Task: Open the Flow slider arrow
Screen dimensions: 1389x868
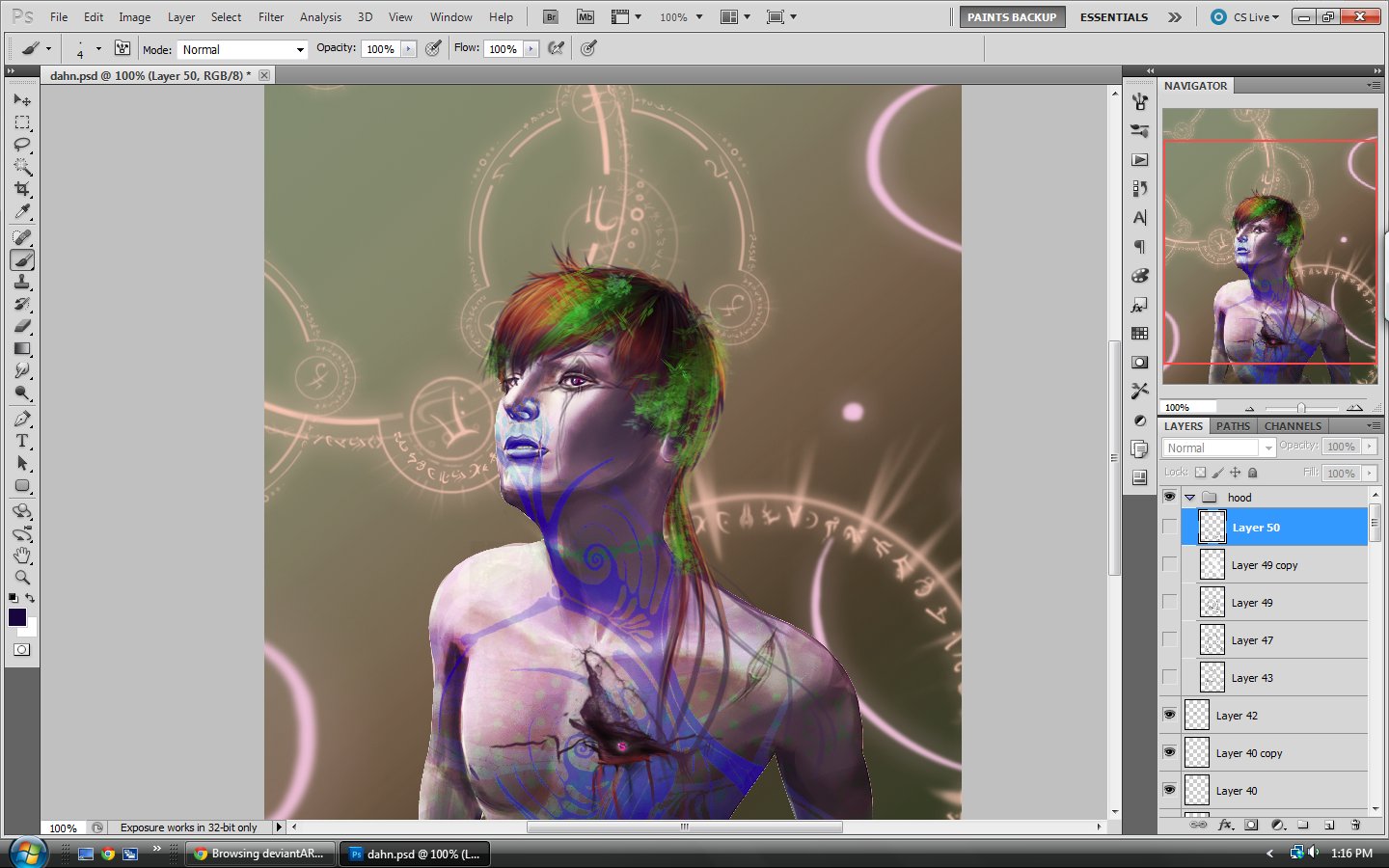Action: tap(531, 49)
